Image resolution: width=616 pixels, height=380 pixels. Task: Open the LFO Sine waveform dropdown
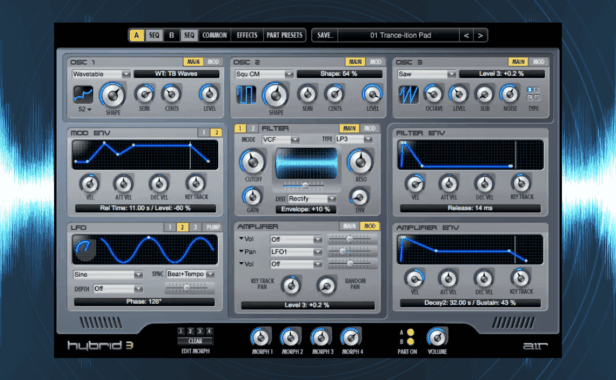point(108,275)
